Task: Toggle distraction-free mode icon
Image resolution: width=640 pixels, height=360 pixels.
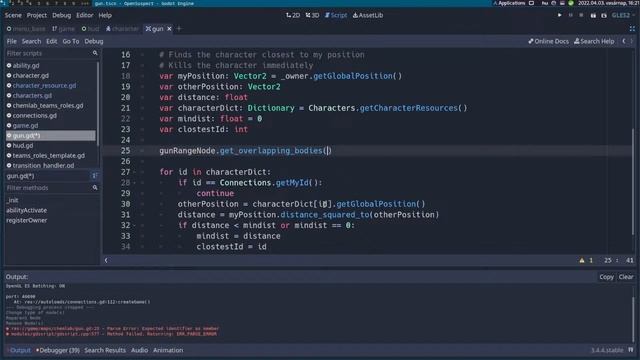Action: click(x=632, y=29)
